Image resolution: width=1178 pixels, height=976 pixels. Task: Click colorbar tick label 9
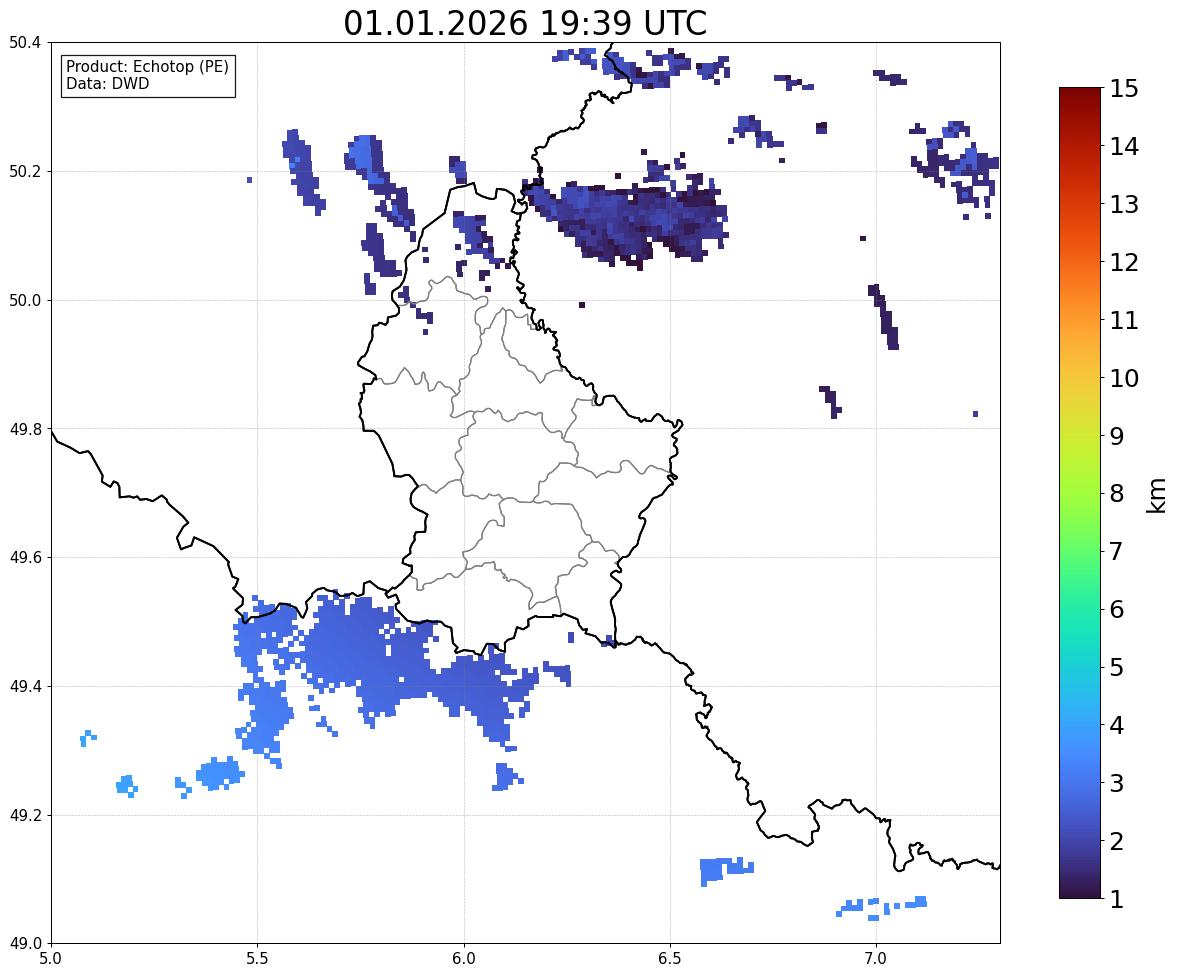1117,436
